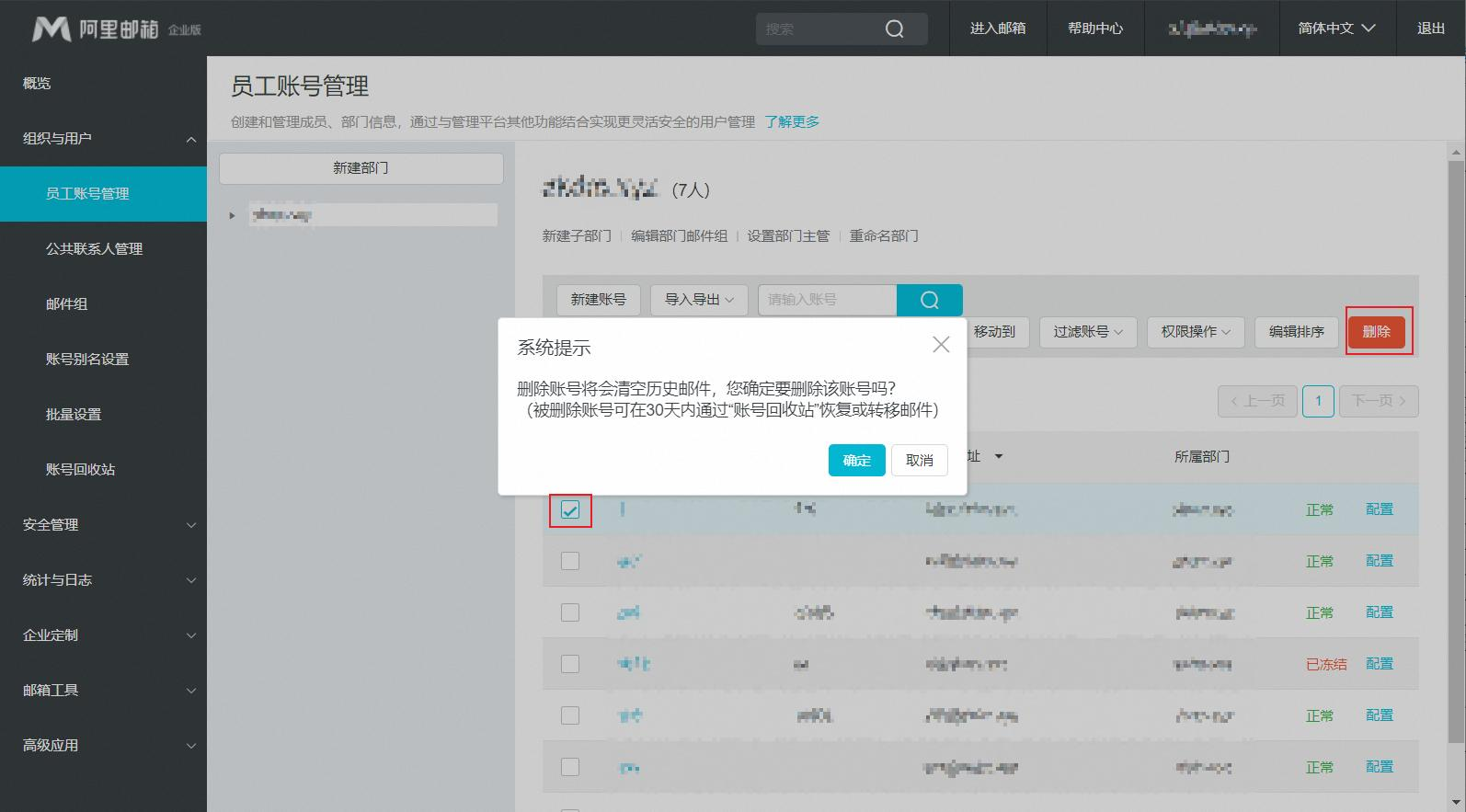Click the Alibaba Mail logo
Screen dimensions: 1466x812
pos(116,29)
